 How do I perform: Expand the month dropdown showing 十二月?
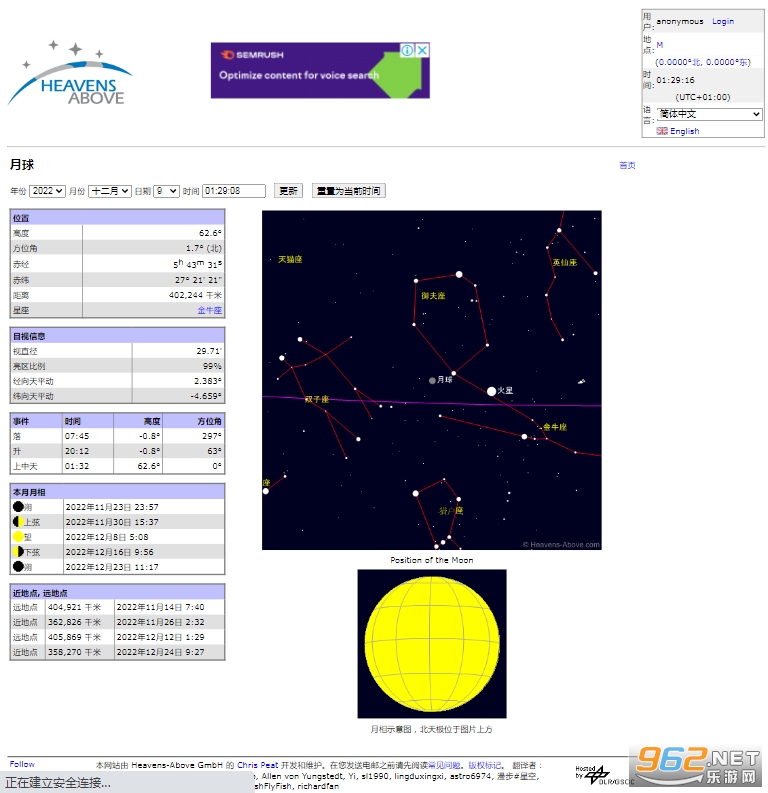tap(110, 191)
